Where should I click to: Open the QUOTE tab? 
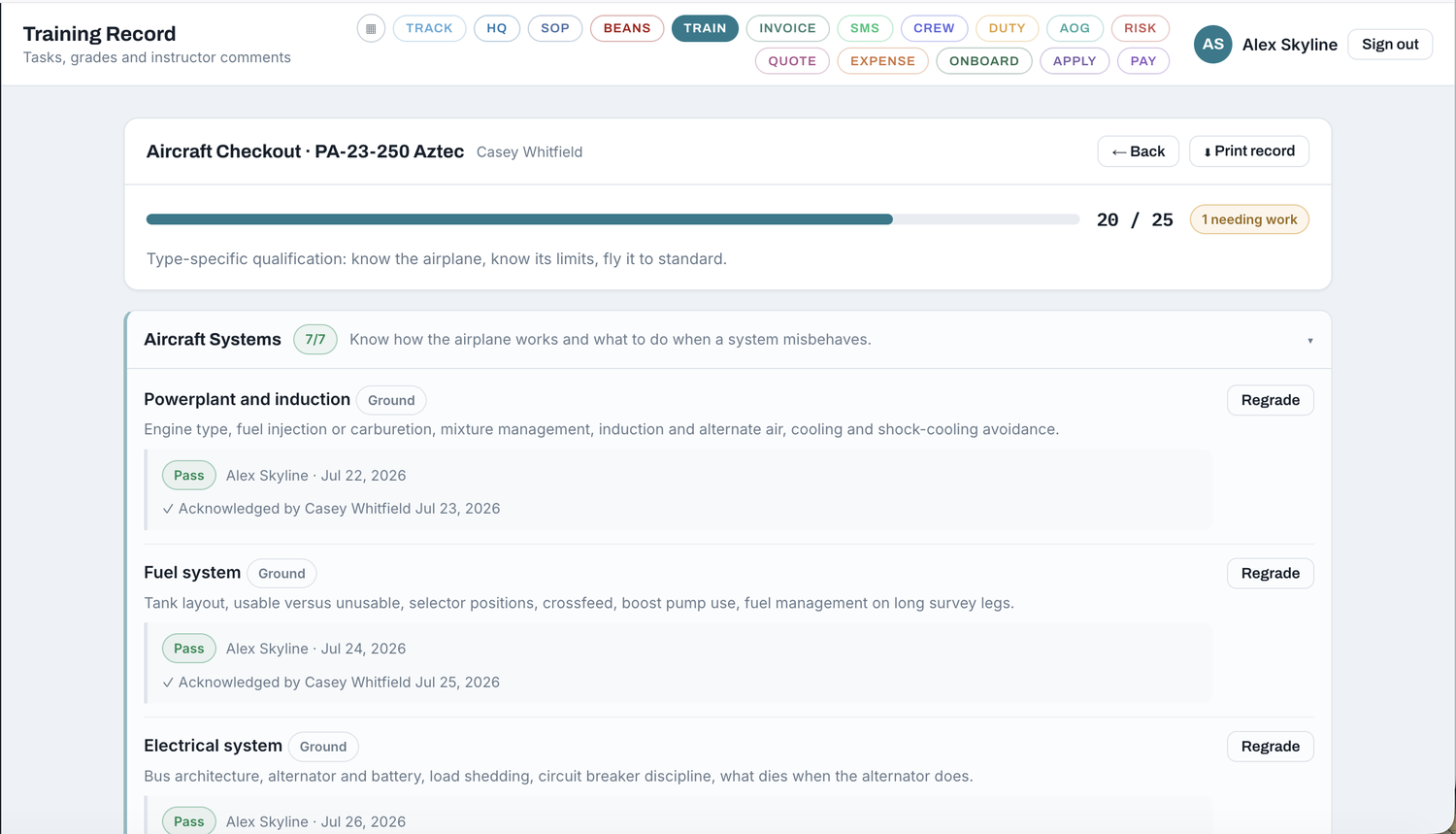(792, 61)
